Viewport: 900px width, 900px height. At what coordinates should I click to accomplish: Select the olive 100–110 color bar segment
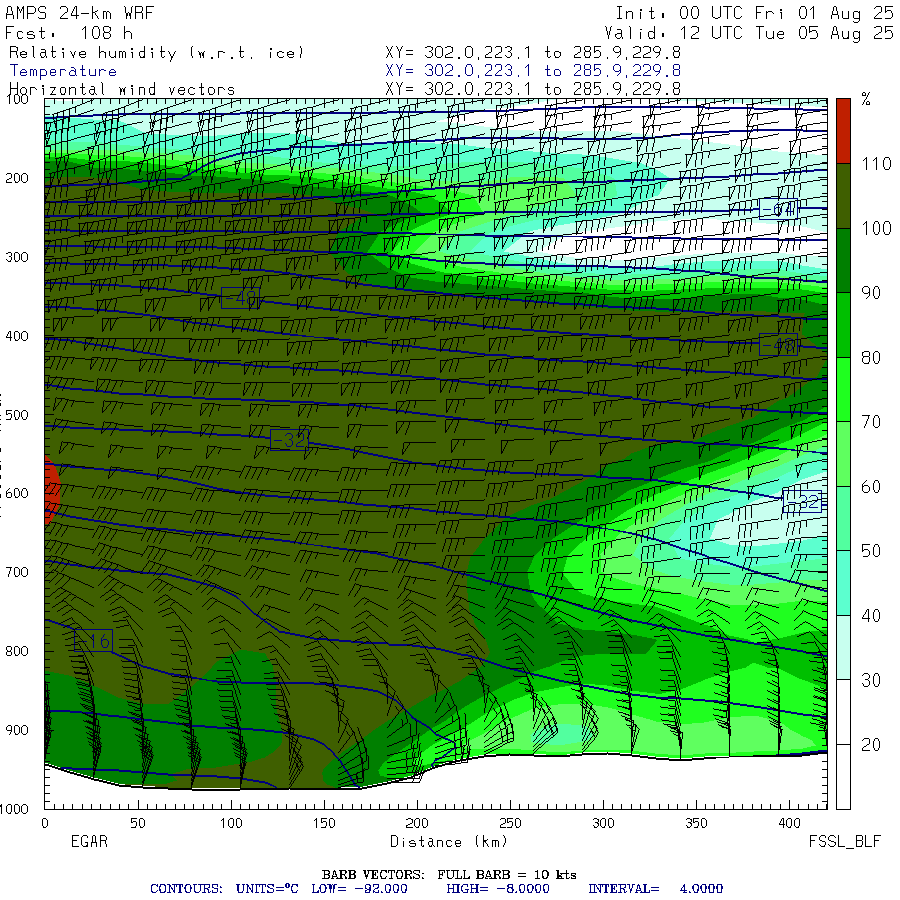tap(843, 196)
